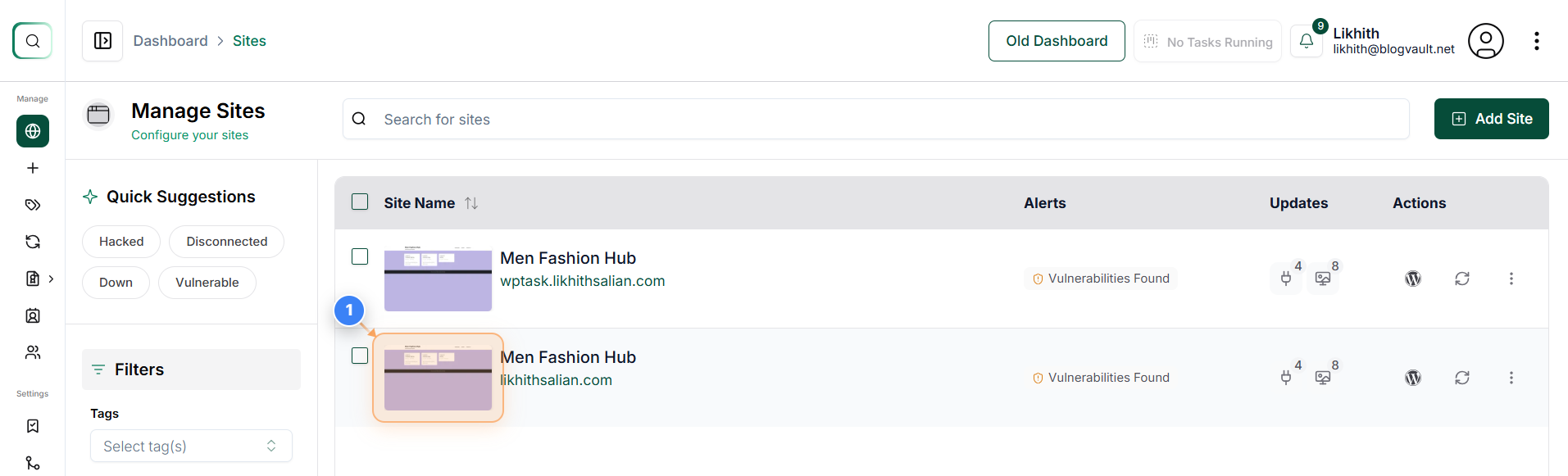Click the sync arrows icon in sidebar

[x=33, y=242]
